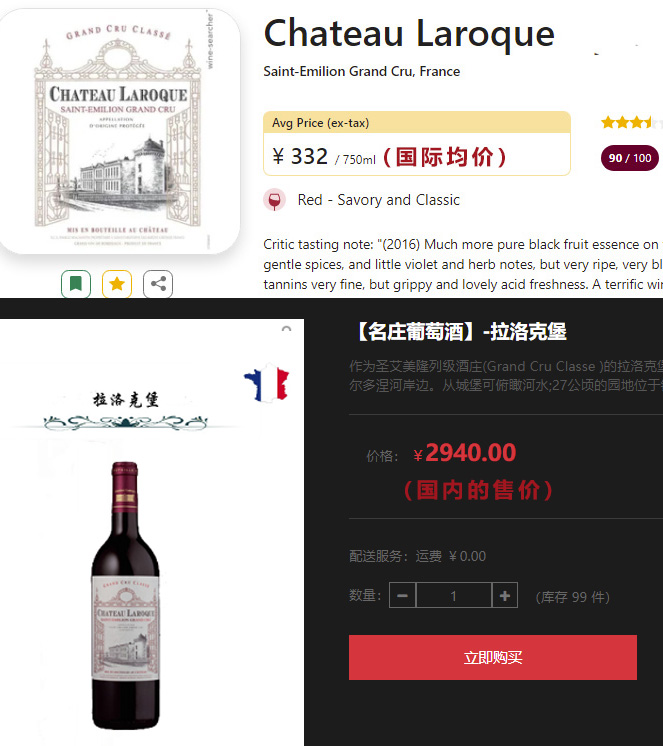The width and height of the screenshot is (663, 746).
Task: Click the ¥2940.00 price text
Action: [465, 453]
